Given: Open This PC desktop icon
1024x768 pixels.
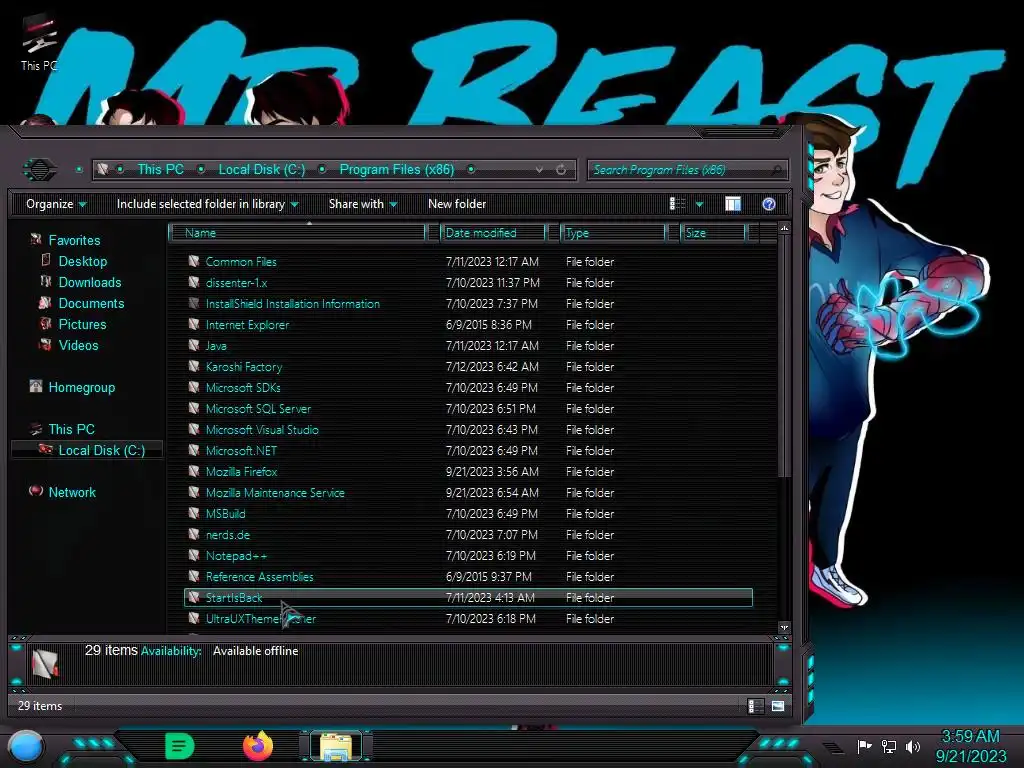Looking at the screenshot, I should (x=39, y=43).
